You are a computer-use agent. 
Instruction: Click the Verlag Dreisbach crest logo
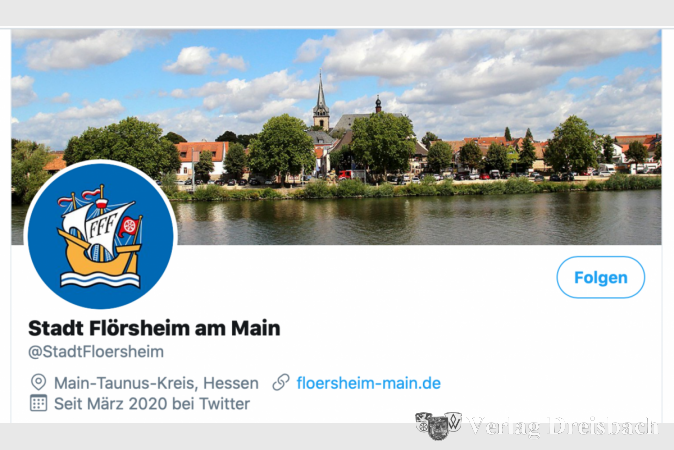point(438,426)
